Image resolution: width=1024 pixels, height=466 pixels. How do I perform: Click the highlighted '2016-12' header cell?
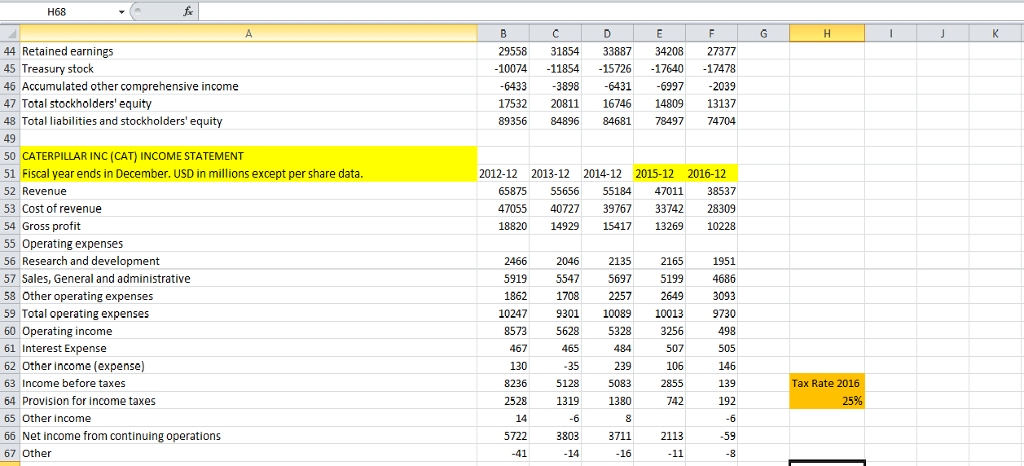(711, 174)
